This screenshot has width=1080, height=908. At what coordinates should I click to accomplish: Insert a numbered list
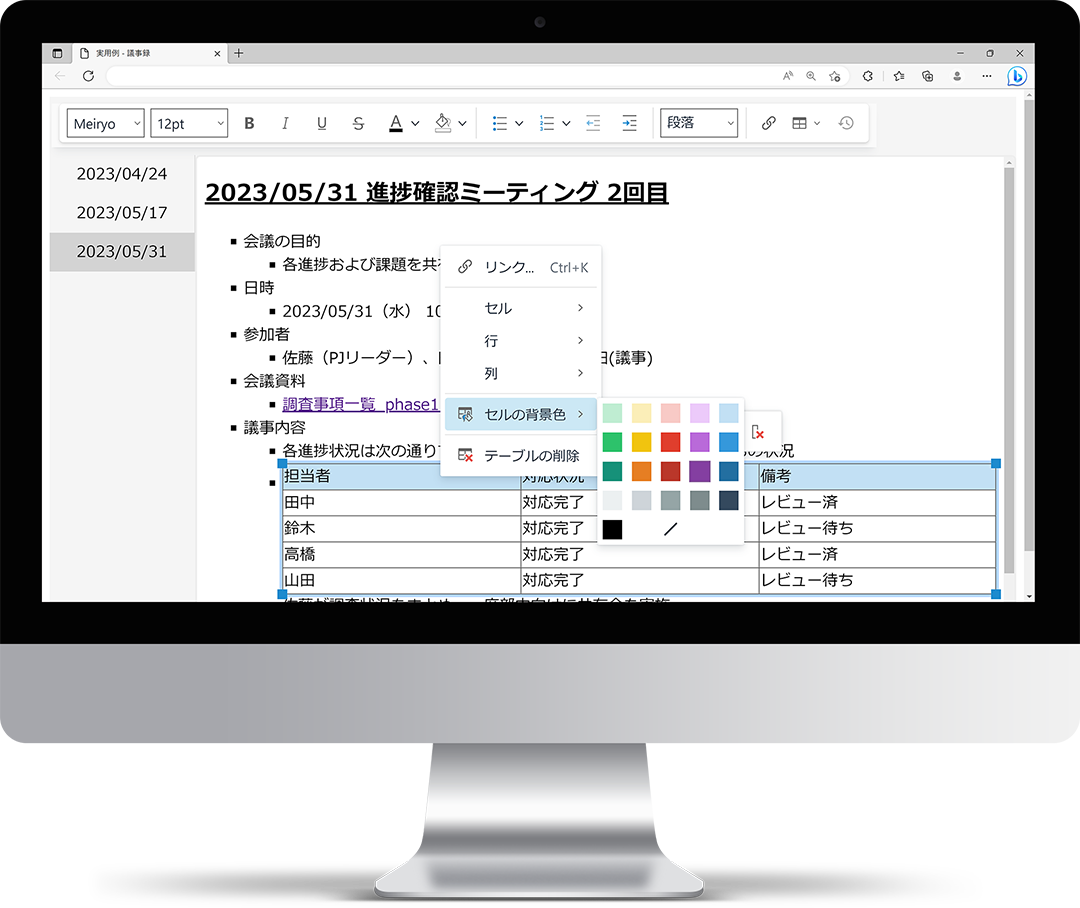547,123
